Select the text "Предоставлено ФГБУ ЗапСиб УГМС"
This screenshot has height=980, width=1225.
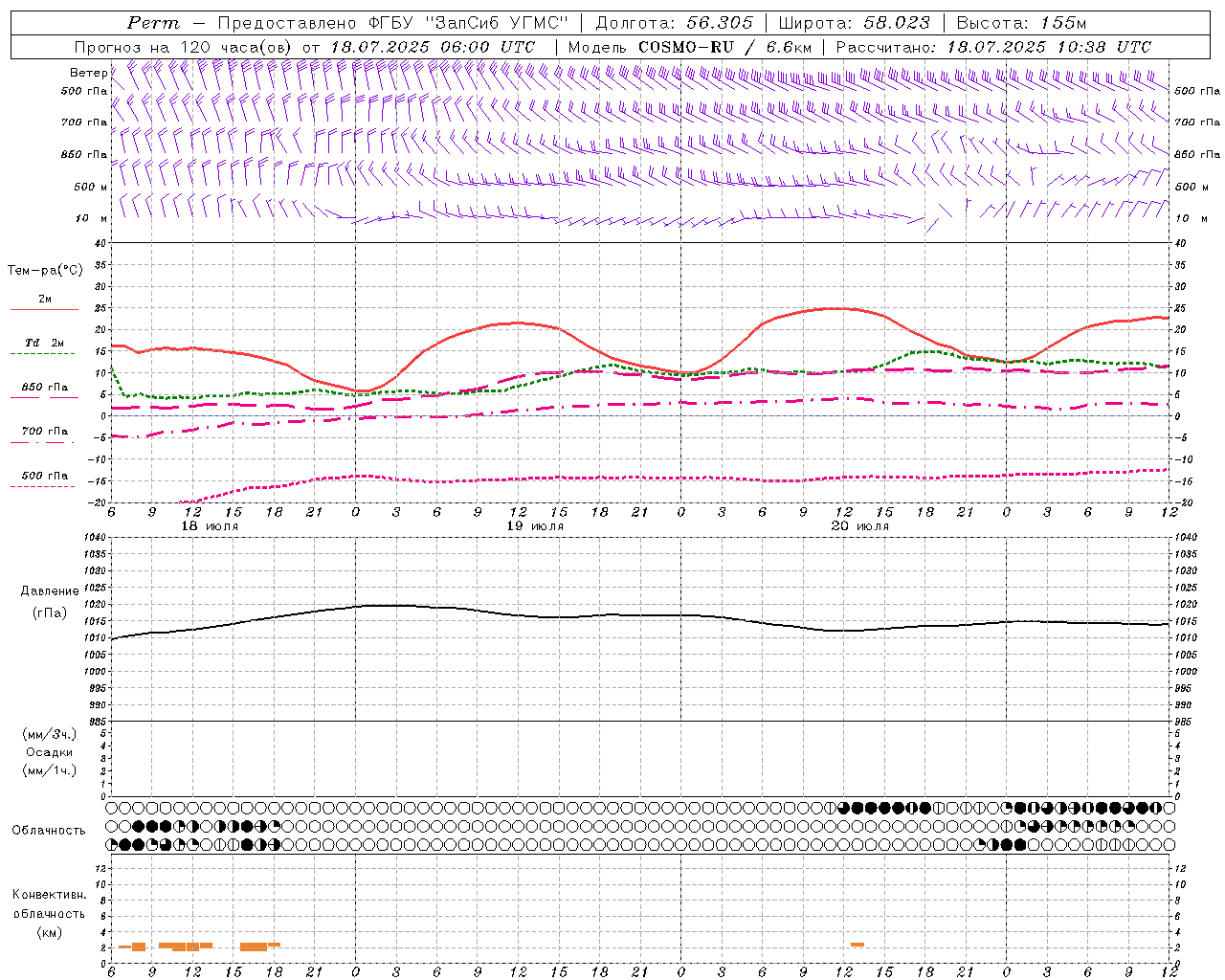tap(392, 23)
